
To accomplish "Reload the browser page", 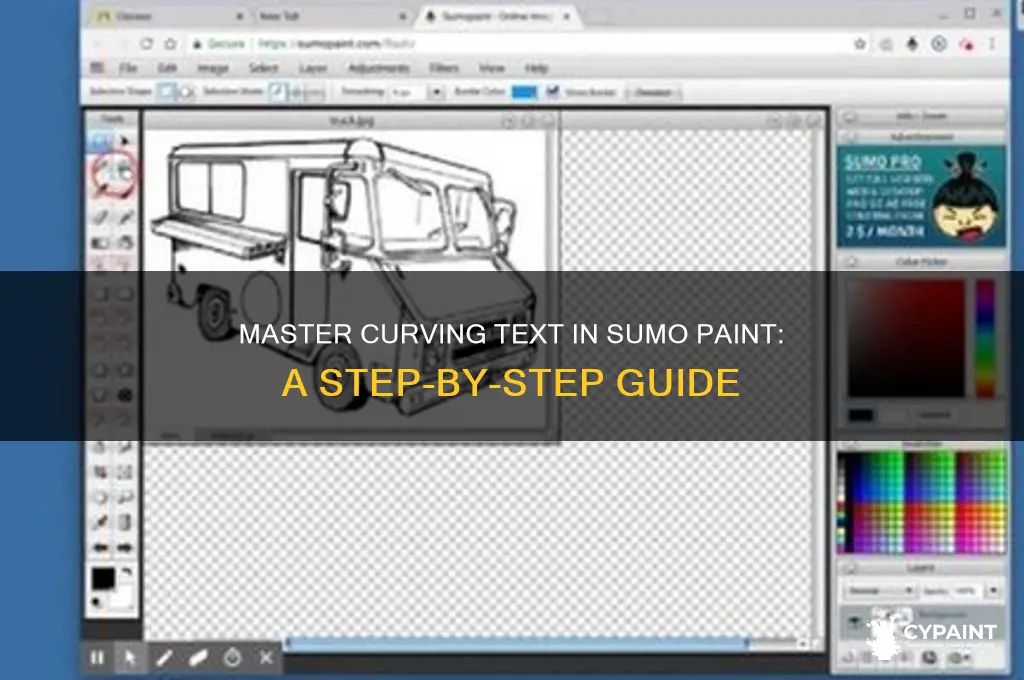I will 146,44.
